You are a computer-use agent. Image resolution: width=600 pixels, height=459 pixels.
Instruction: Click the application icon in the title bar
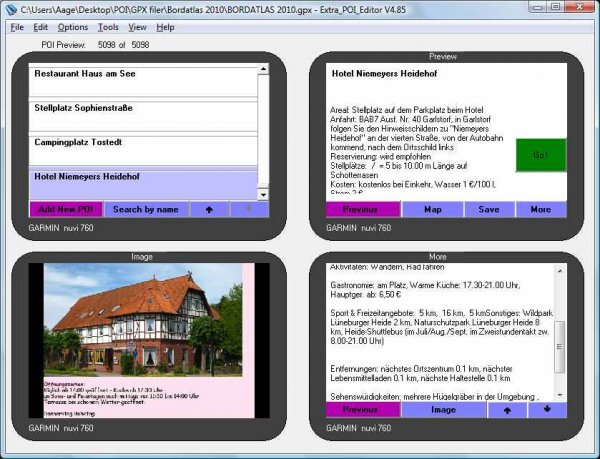coord(11,9)
